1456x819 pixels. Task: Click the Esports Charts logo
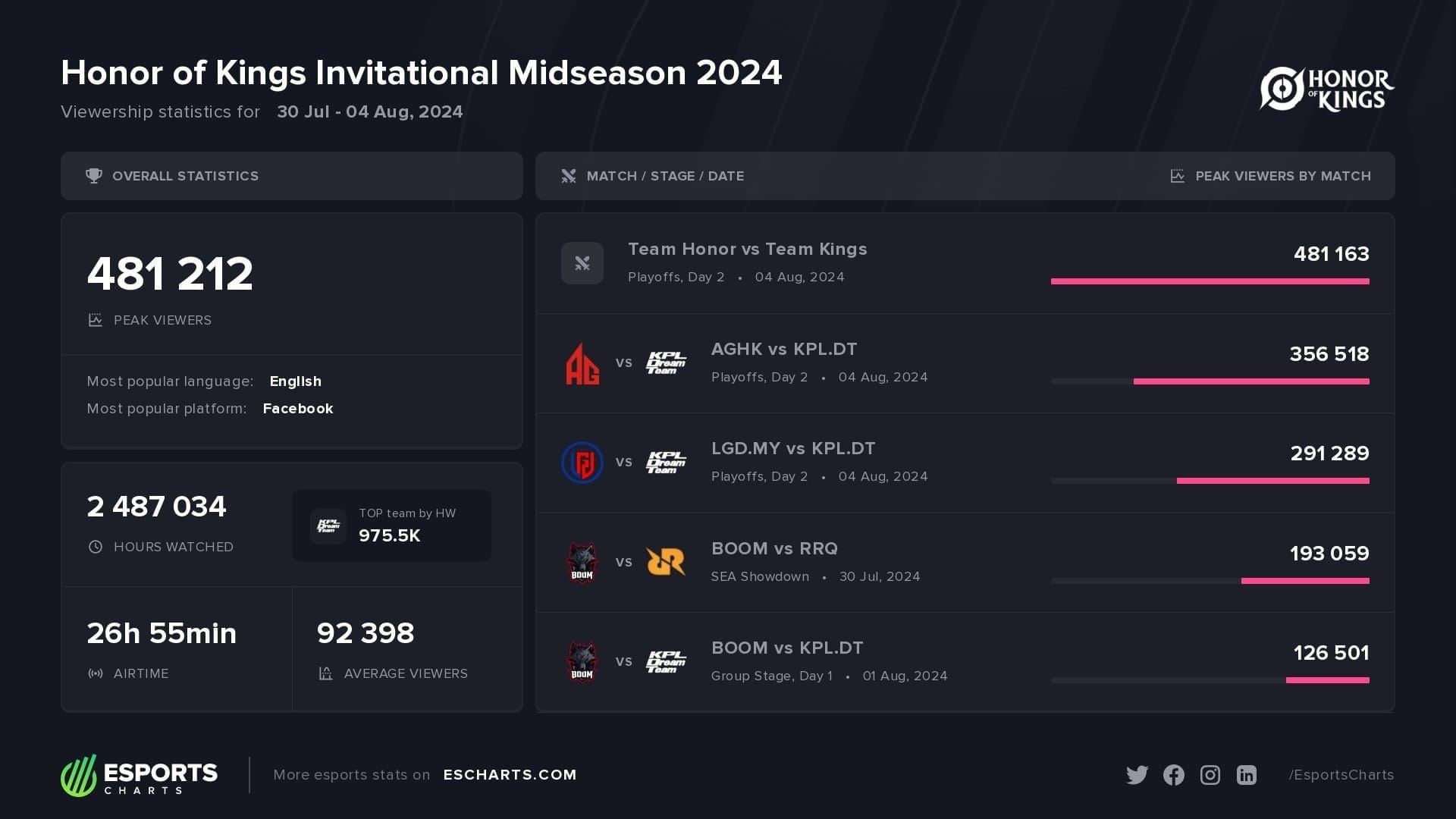point(140,775)
